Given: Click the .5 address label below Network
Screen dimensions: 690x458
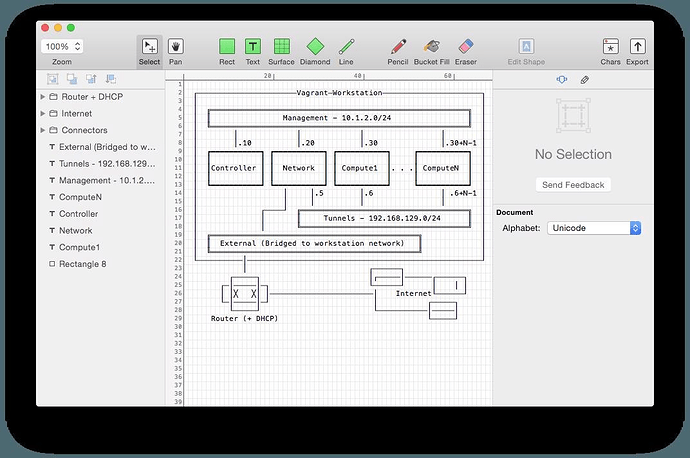Looking at the screenshot, I should 319,193.
